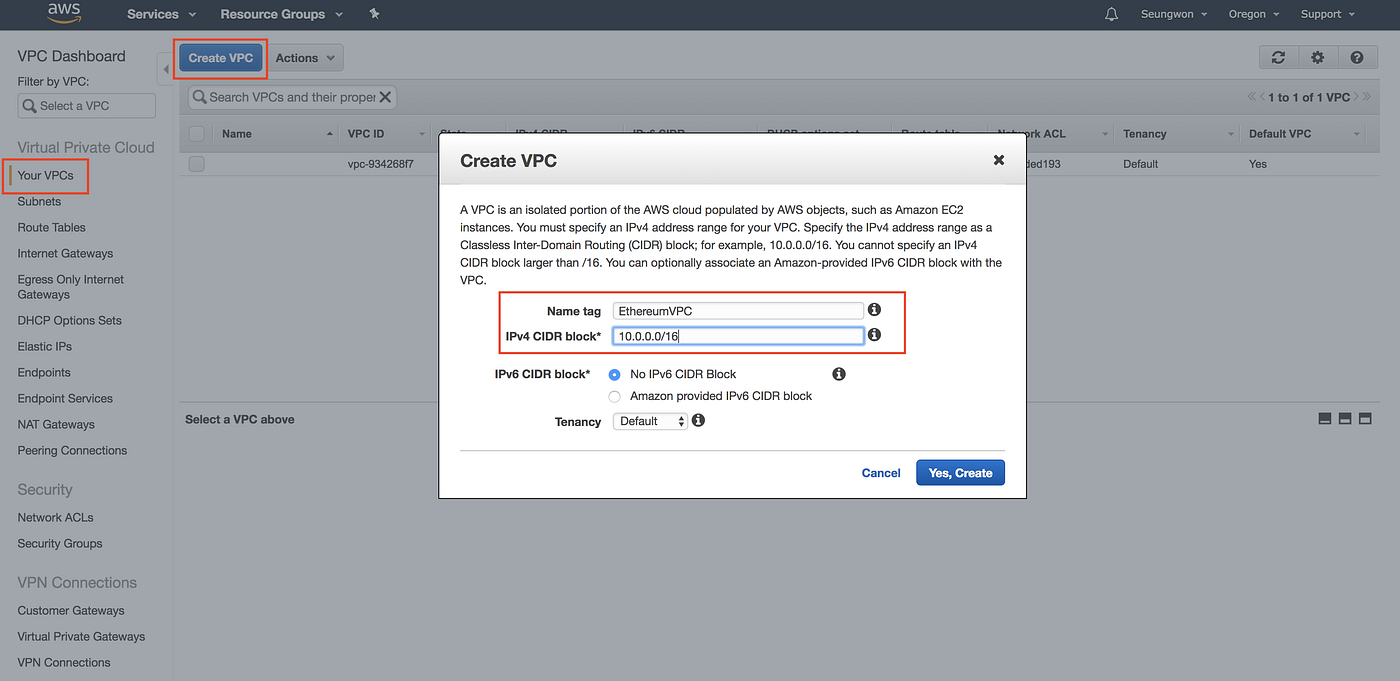Open the Resource Groups dropdown

tap(281, 14)
